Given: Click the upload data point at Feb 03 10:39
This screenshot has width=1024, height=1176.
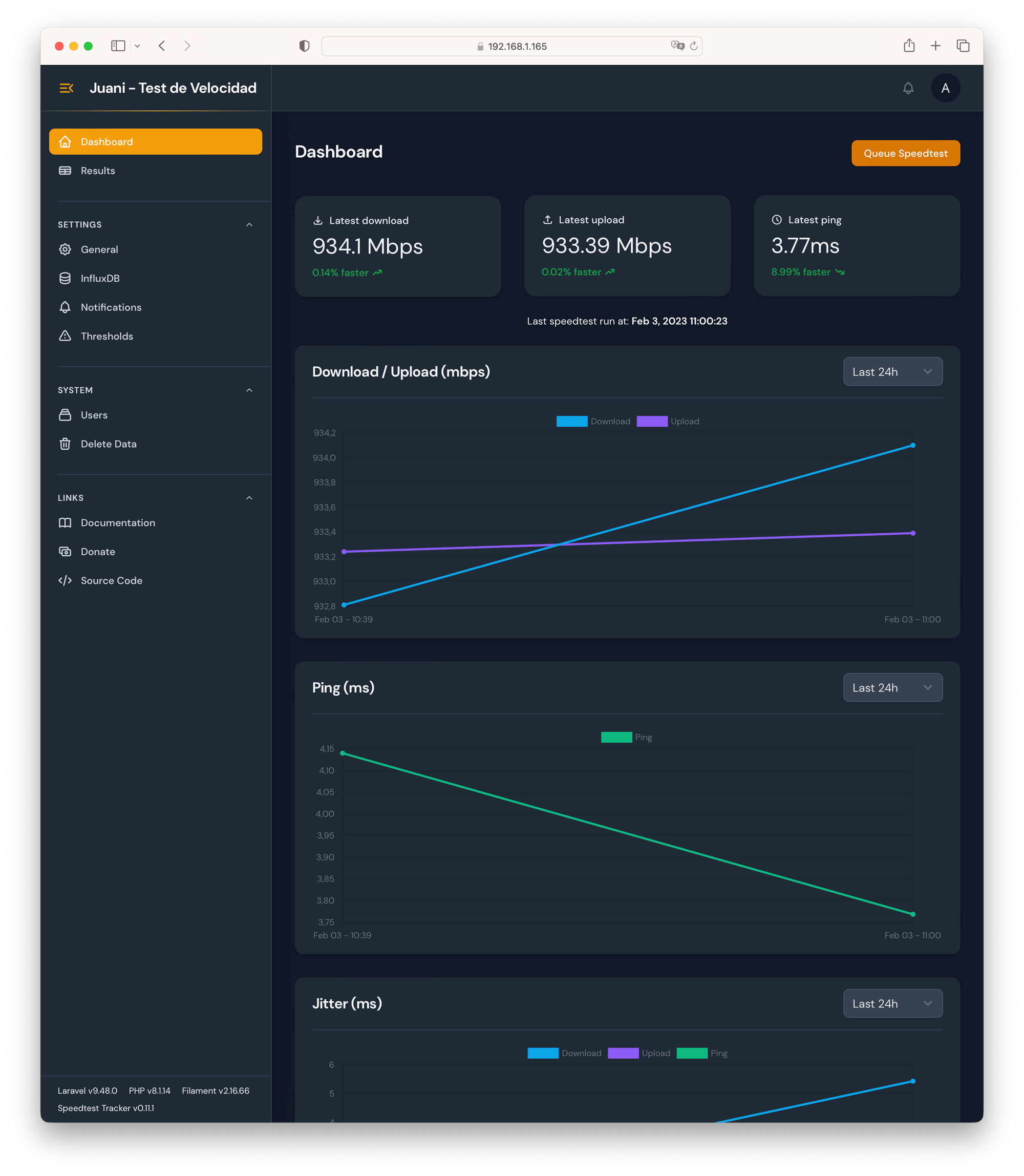Looking at the screenshot, I should (344, 552).
